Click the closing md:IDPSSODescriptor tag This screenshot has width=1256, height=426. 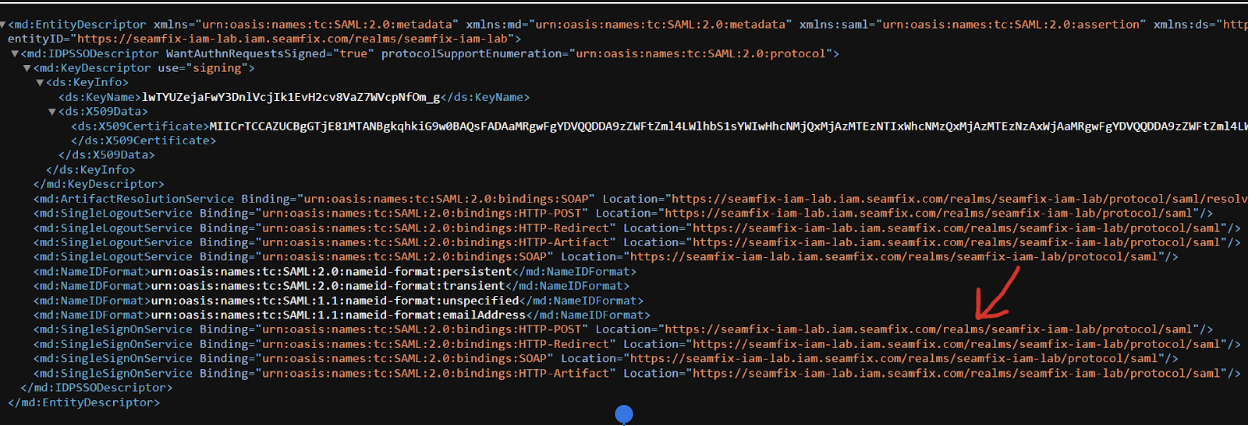click(97, 387)
